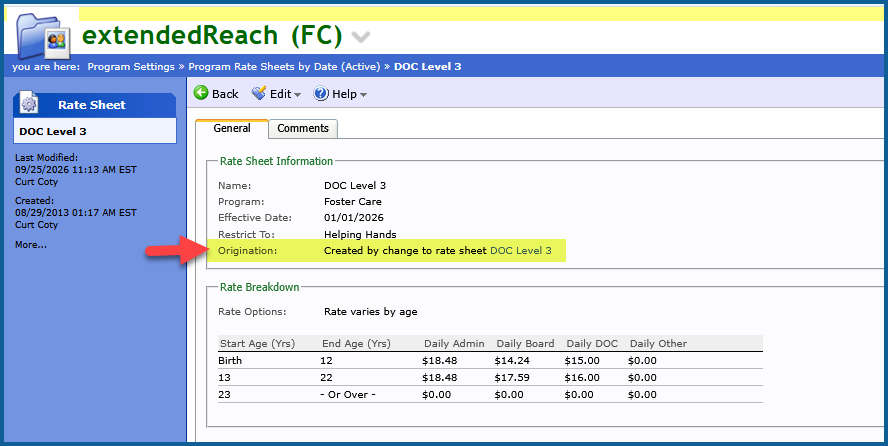Click the Daily Board column header
The height and width of the screenshot is (446, 888).
point(525,344)
